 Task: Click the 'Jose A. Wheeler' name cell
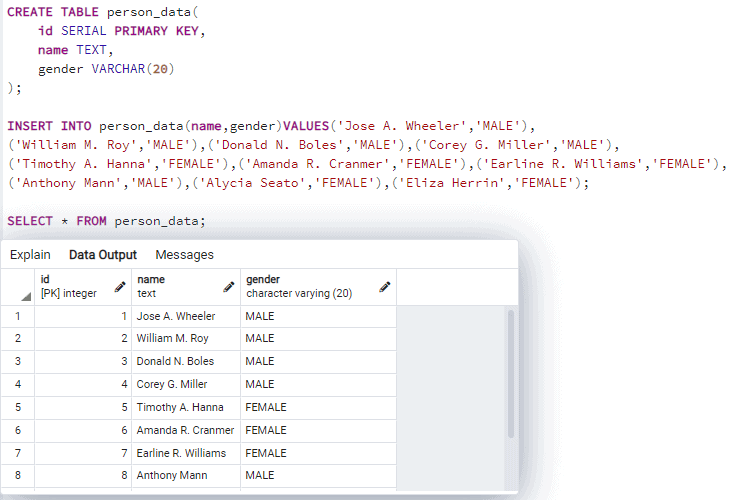tap(186, 316)
